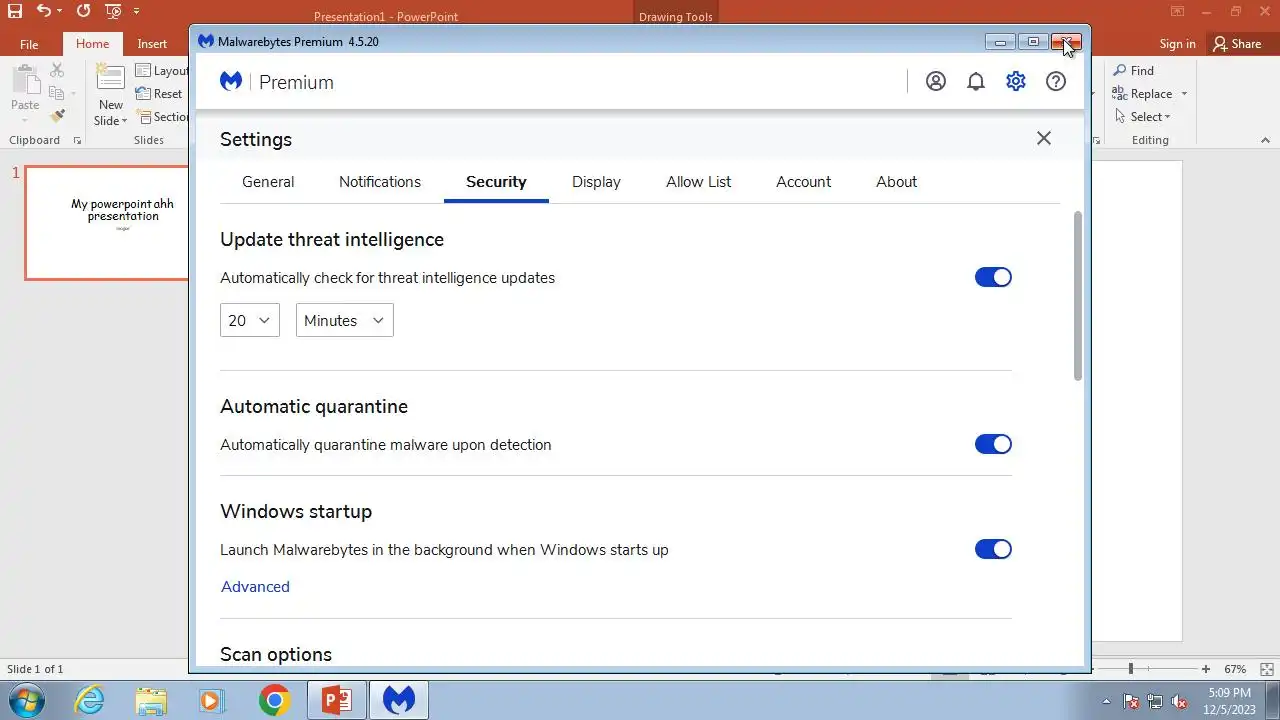The image size is (1280, 720).
Task: Click the Malwarebytes taskbar icon
Action: 399,700
